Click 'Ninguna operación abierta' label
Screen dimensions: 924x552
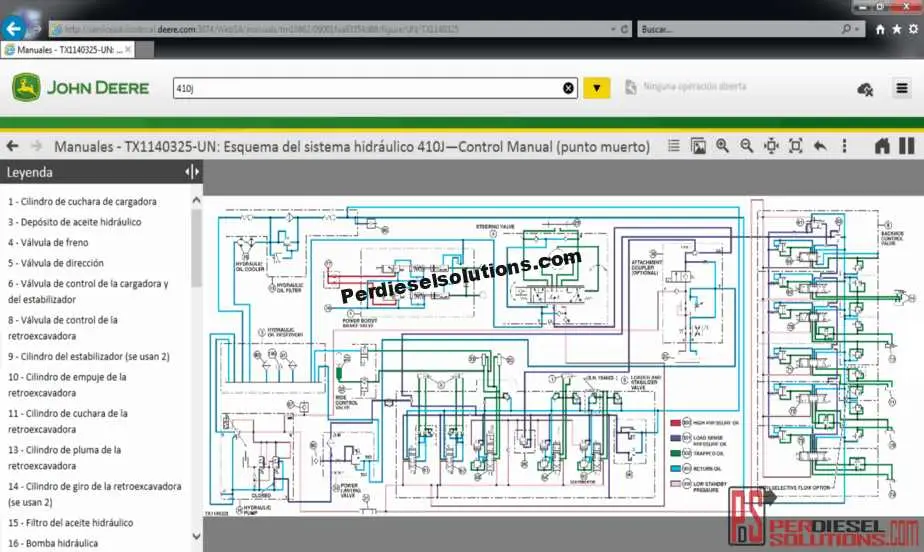click(695, 87)
